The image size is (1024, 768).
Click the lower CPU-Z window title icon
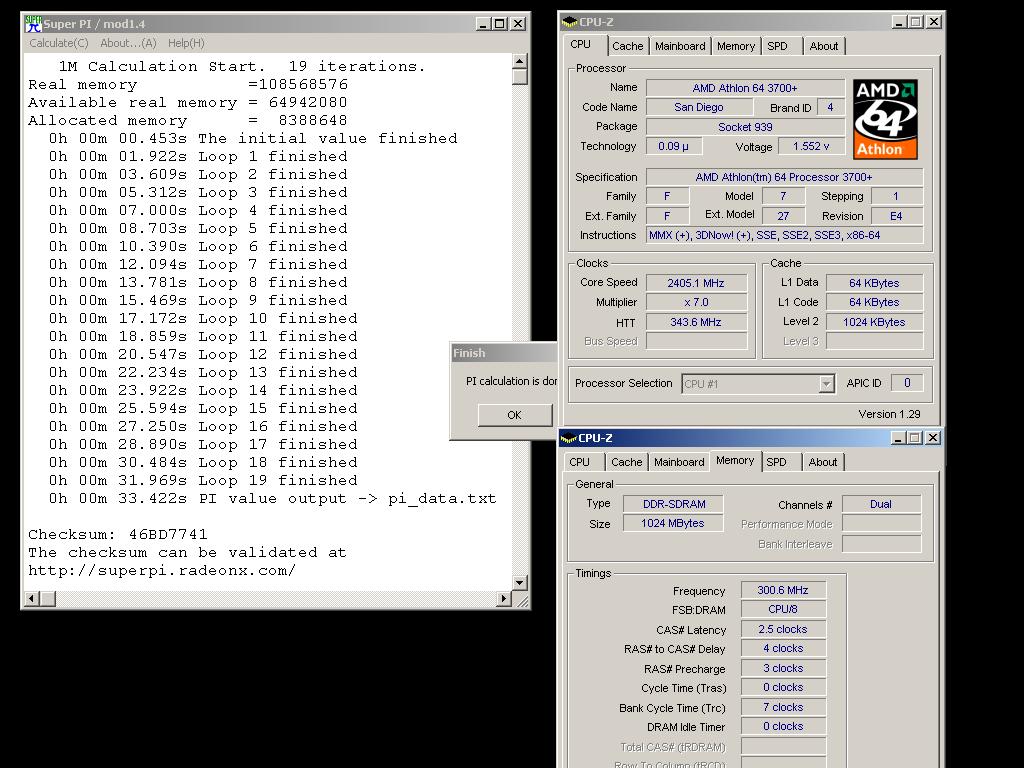pyautogui.click(x=569, y=438)
